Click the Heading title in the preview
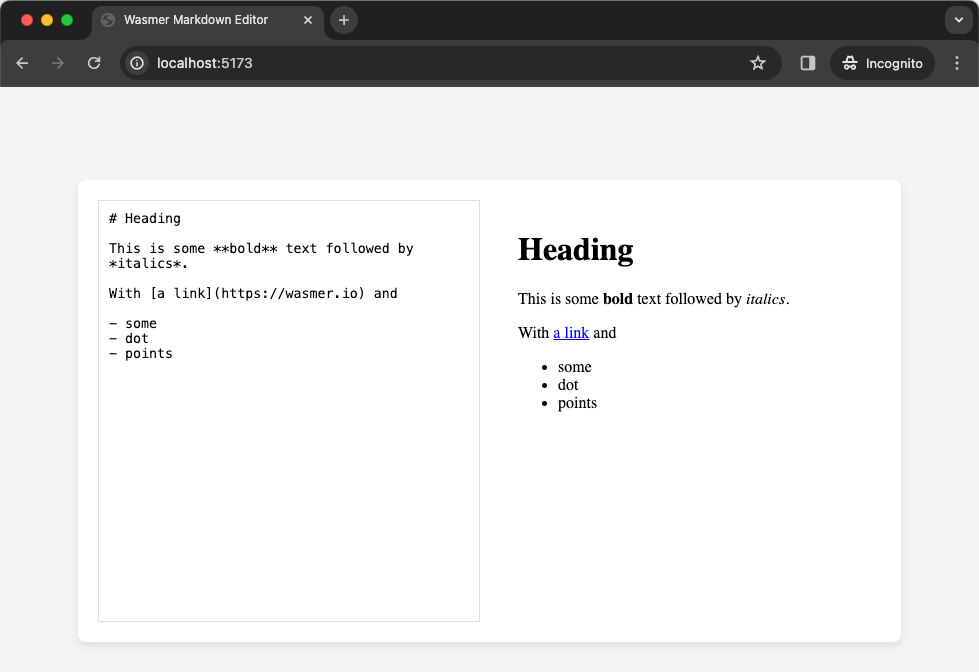The height and width of the screenshot is (672, 979). click(575, 250)
